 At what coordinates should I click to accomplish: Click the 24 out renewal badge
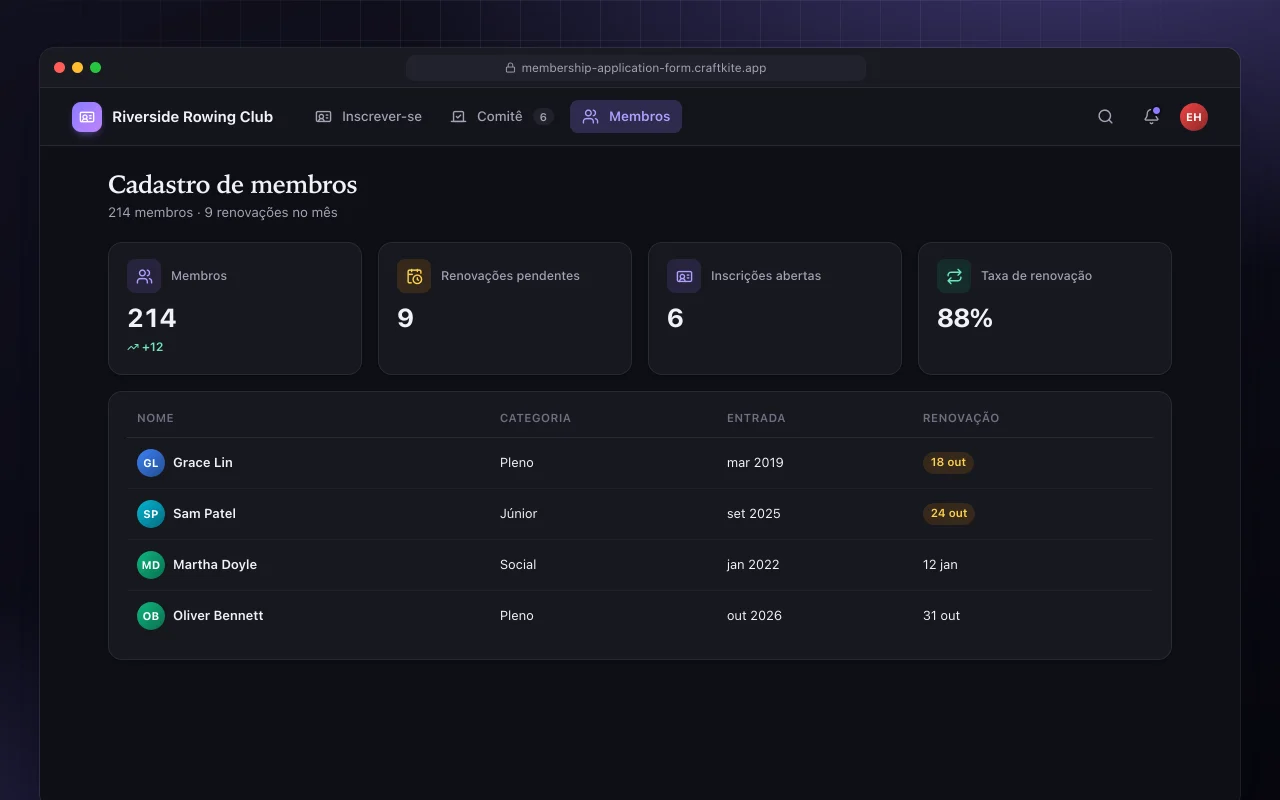[949, 514]
